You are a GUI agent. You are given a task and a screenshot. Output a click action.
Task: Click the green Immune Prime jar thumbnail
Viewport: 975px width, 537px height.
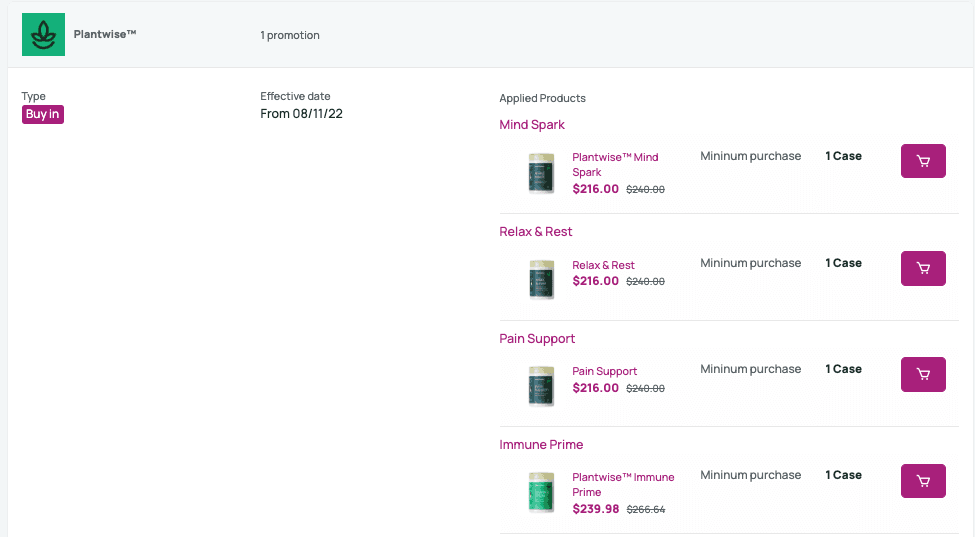pos(541,492)
